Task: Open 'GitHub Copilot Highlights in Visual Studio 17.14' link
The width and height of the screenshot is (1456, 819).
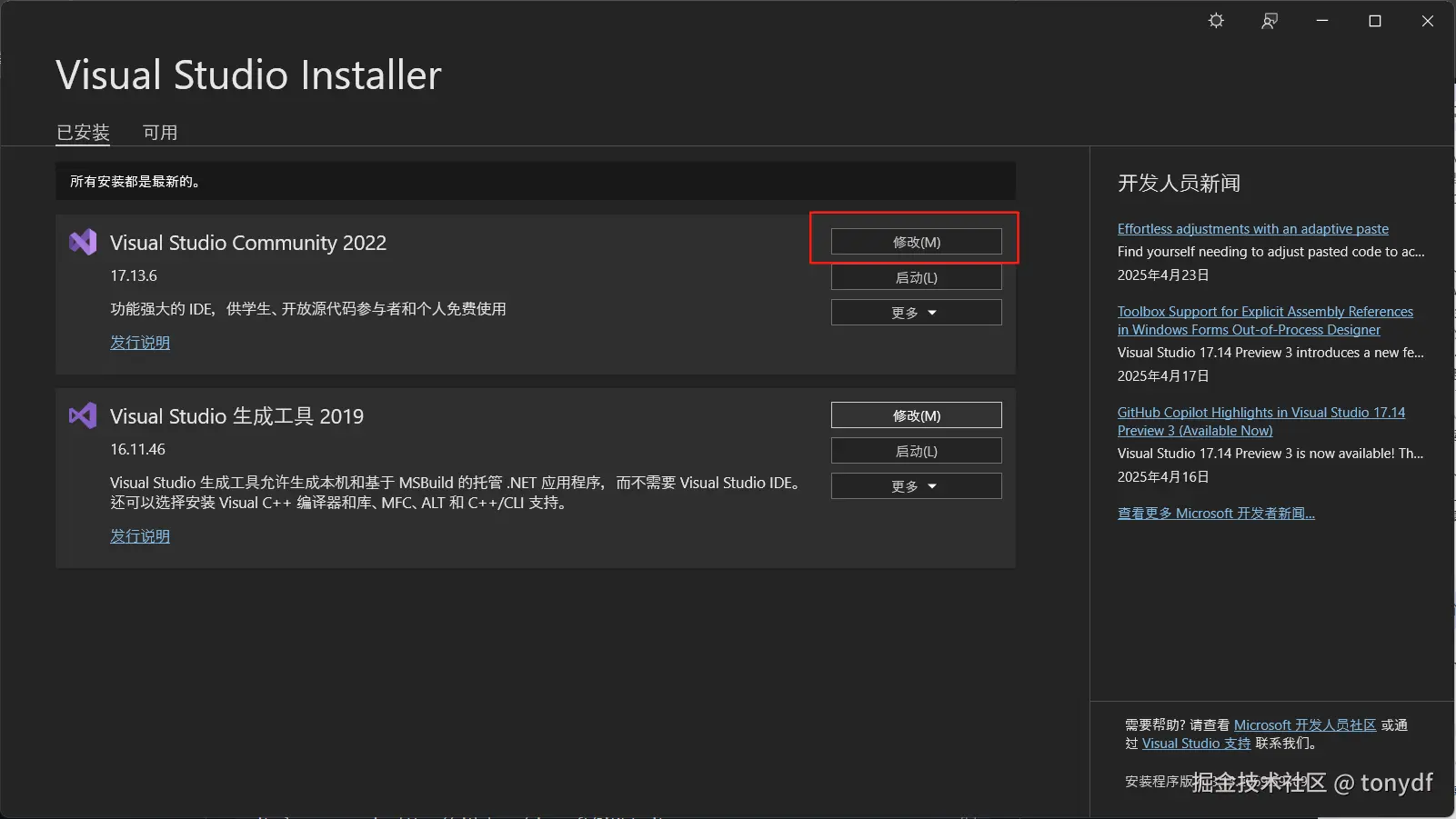Action: [1261, 422]
